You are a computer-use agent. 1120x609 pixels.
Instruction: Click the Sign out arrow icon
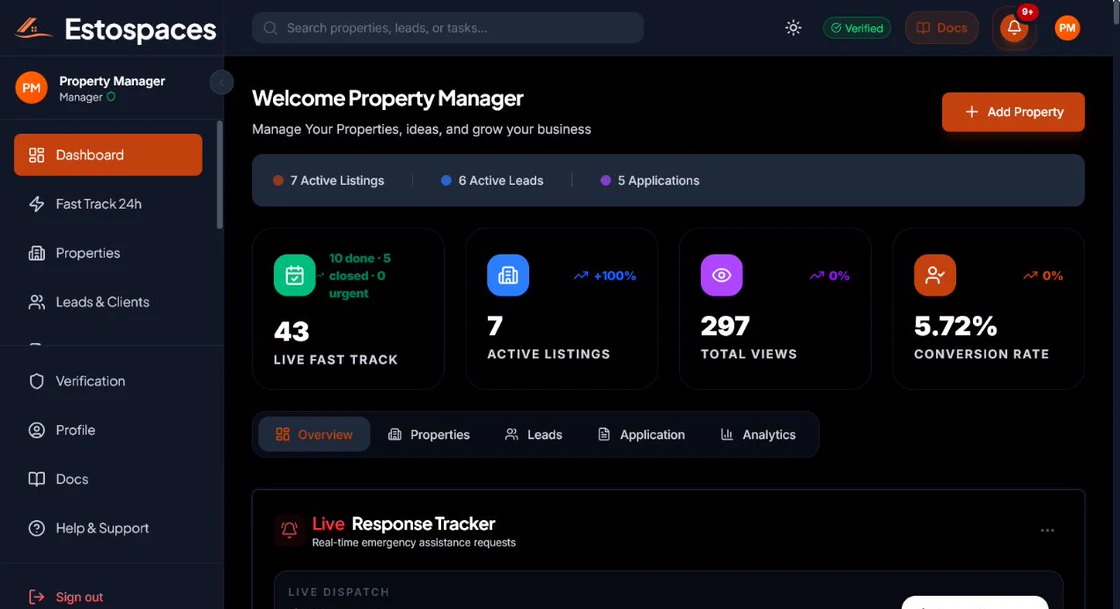pos(36,597)
